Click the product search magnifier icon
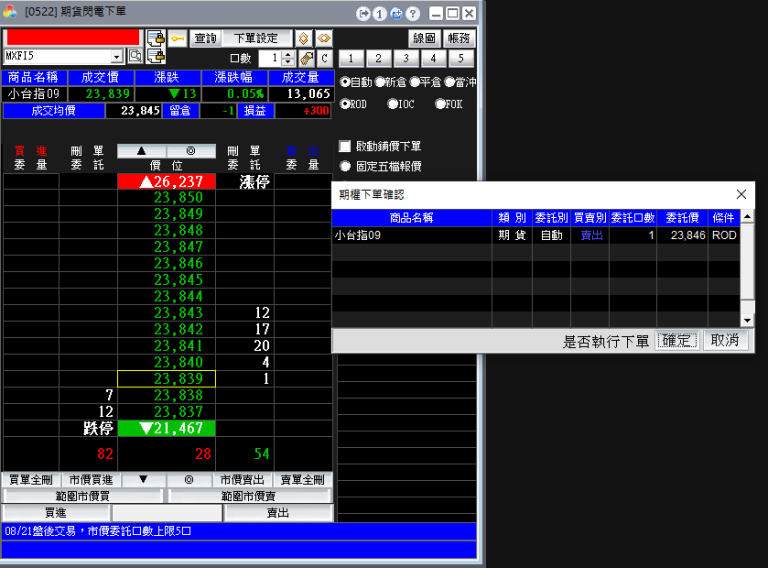Viewport: 768px width, 568px height. [x=134, y=57]
